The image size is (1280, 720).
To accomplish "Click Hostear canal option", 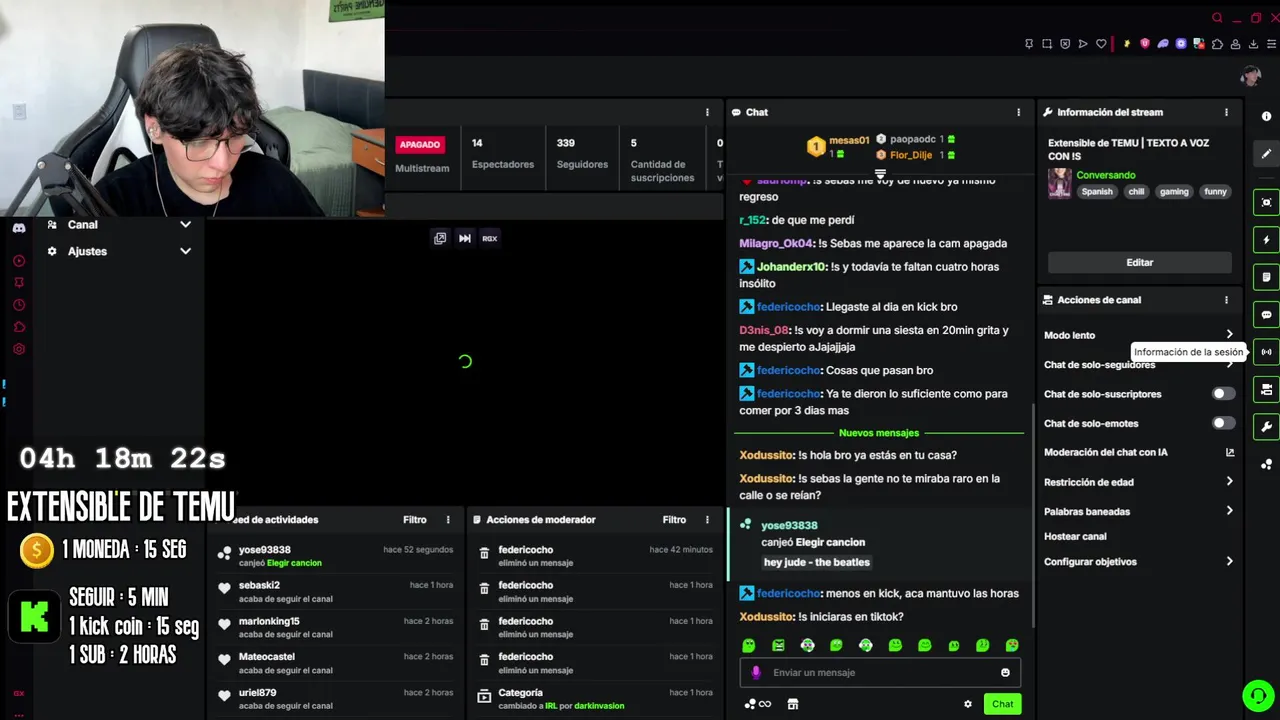I will click(x=1075, y=537).
